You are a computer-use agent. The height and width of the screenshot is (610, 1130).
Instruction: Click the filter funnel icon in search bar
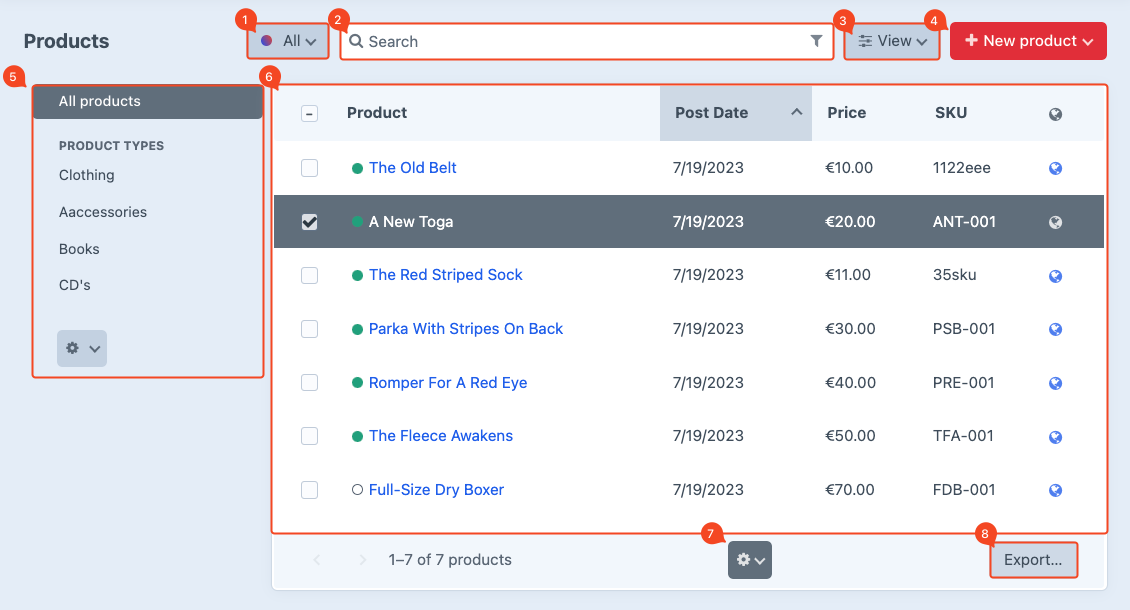coord(816,41)
